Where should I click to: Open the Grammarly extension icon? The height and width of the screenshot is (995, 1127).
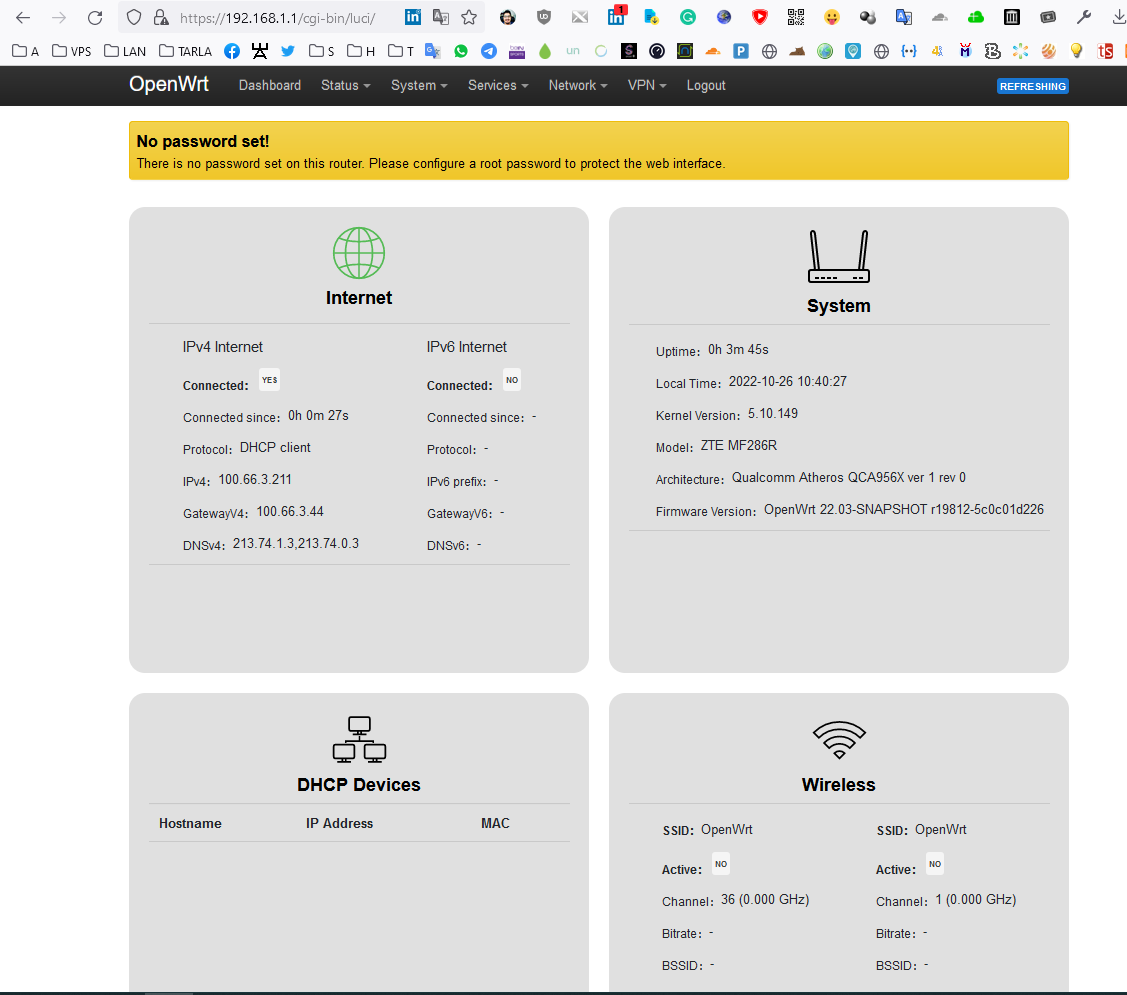(x=688, y=18)
